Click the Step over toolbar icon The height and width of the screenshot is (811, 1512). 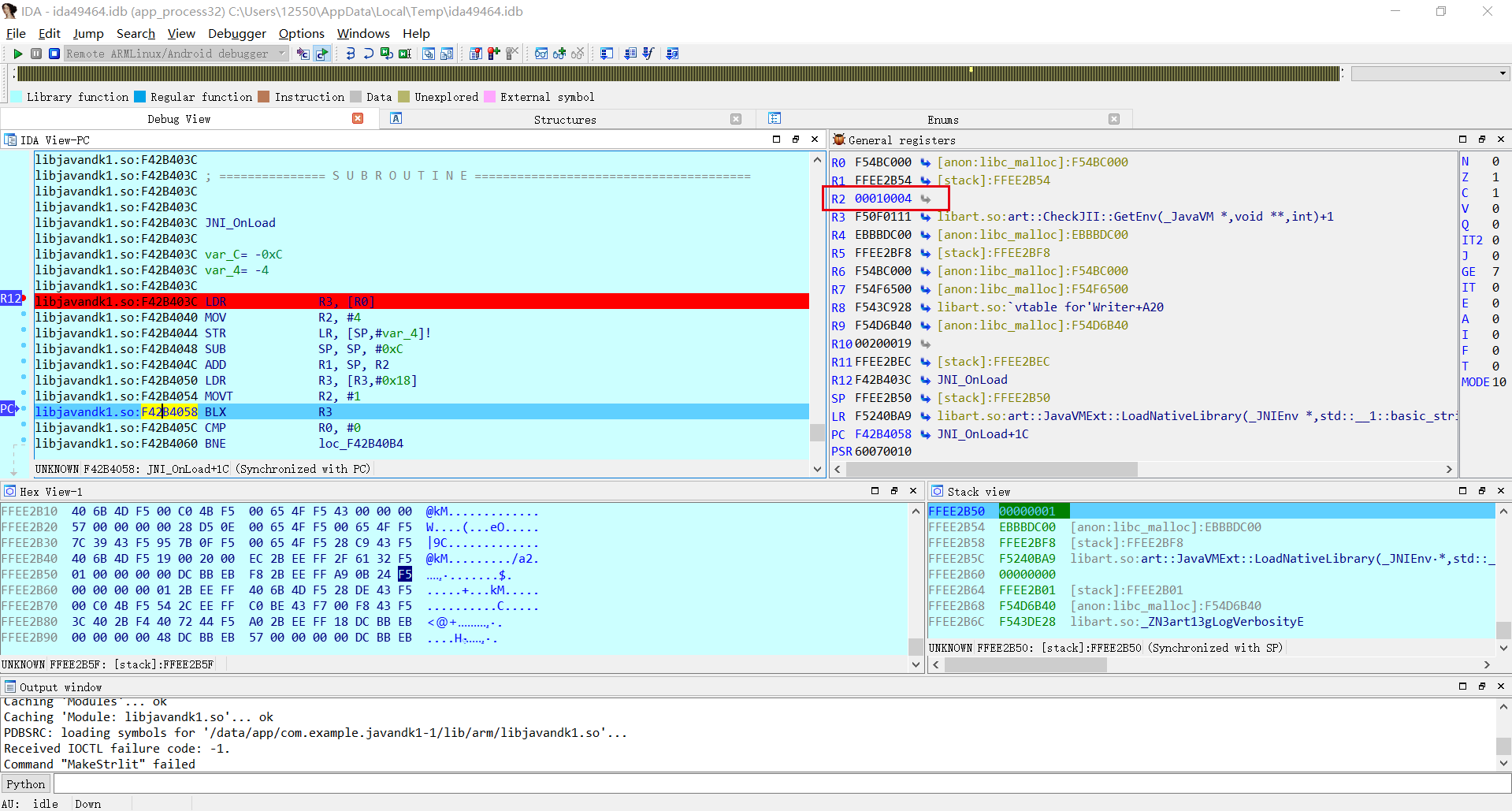368,54
